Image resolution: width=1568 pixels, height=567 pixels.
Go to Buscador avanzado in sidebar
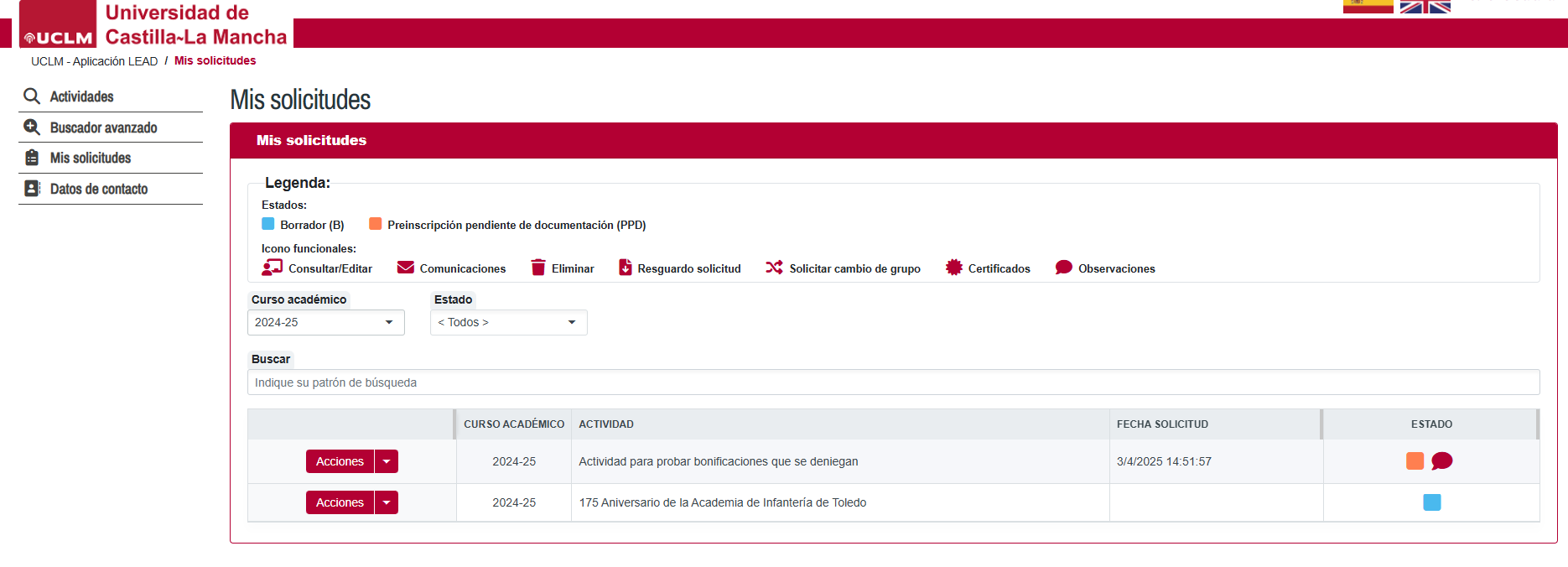pos(103,127)
